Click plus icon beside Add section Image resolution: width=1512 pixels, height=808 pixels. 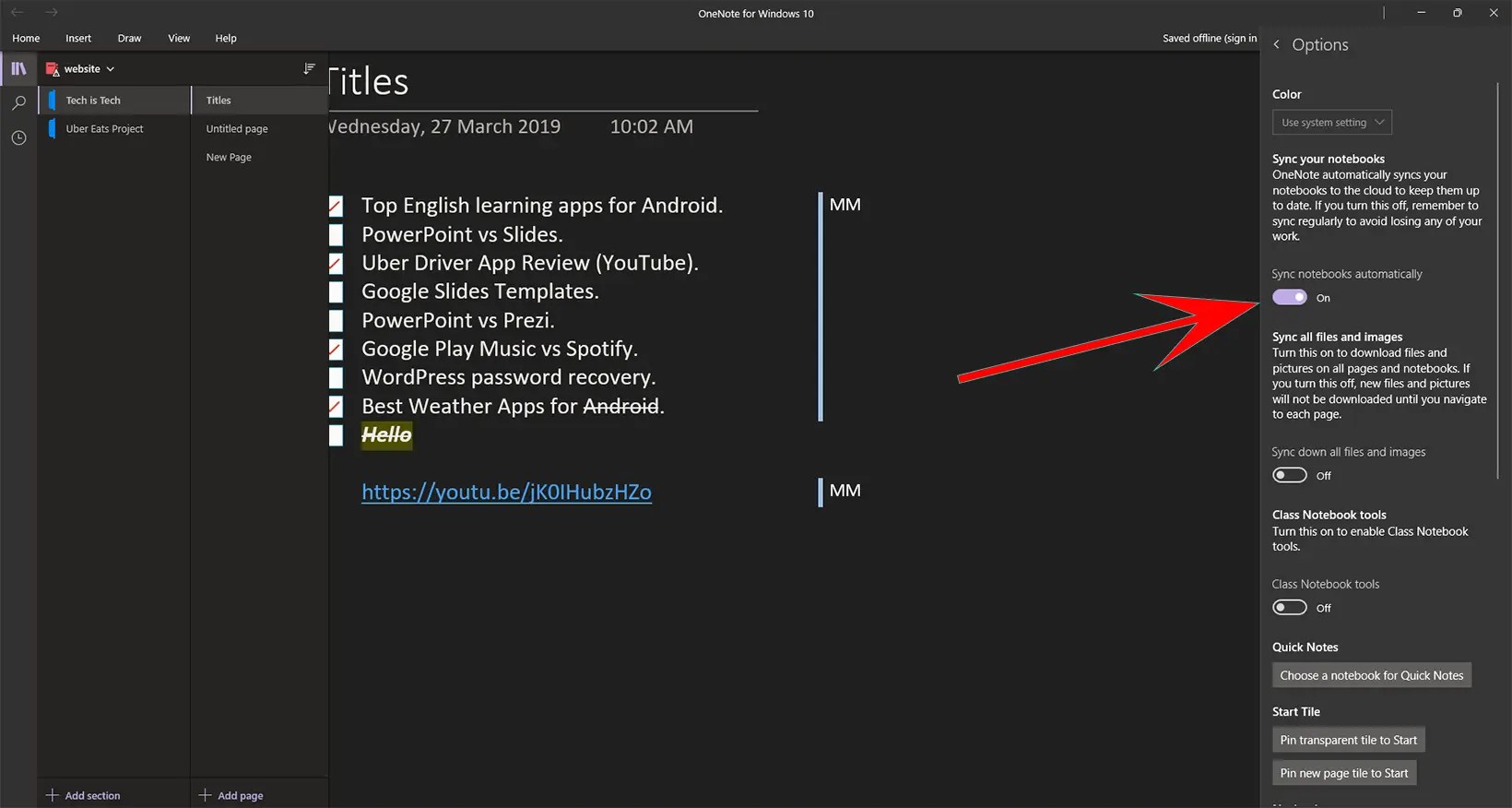click(x=53, y=795)
